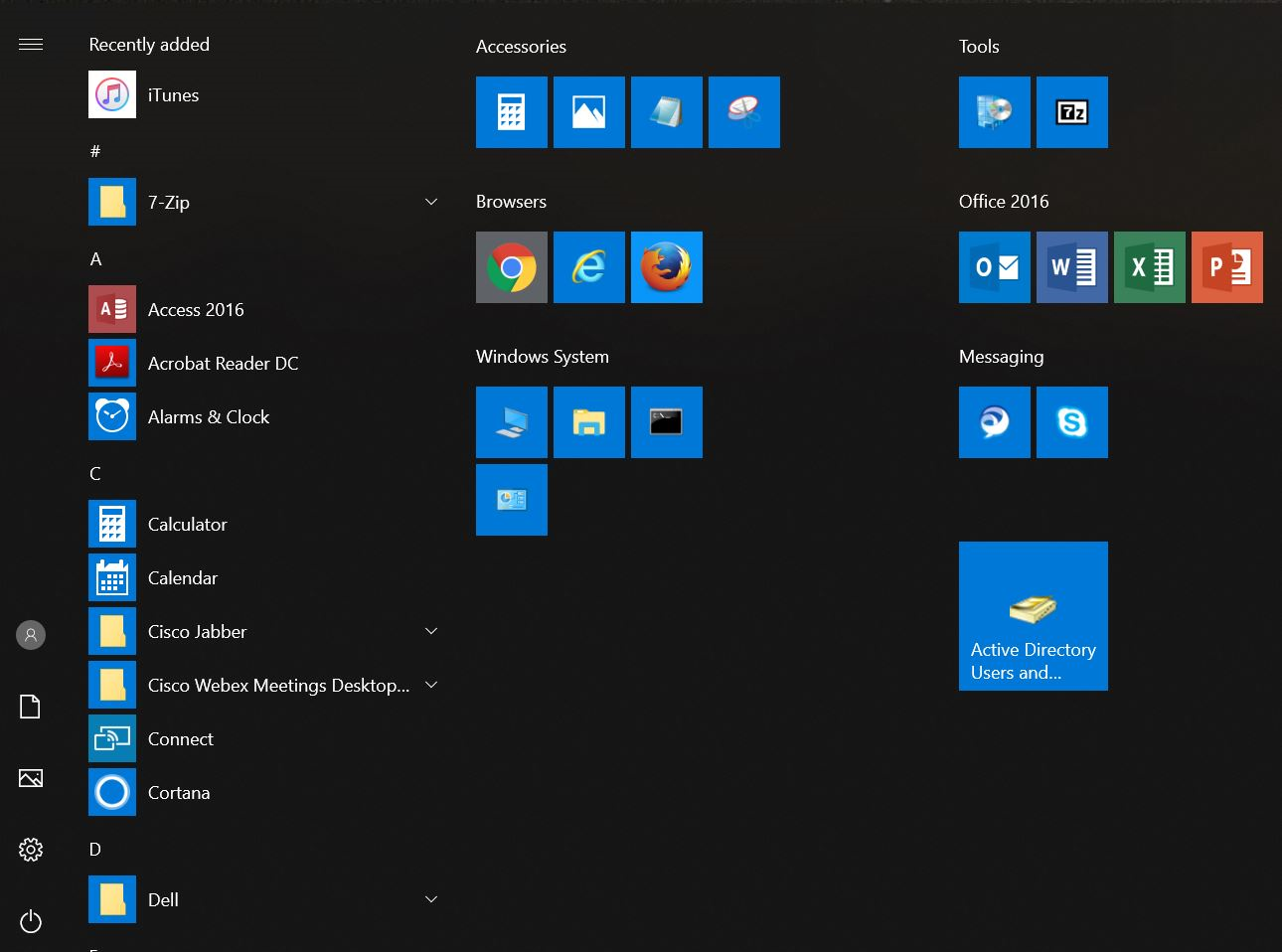
Task: Click the 'Accessories' group title
Action: 521,47
